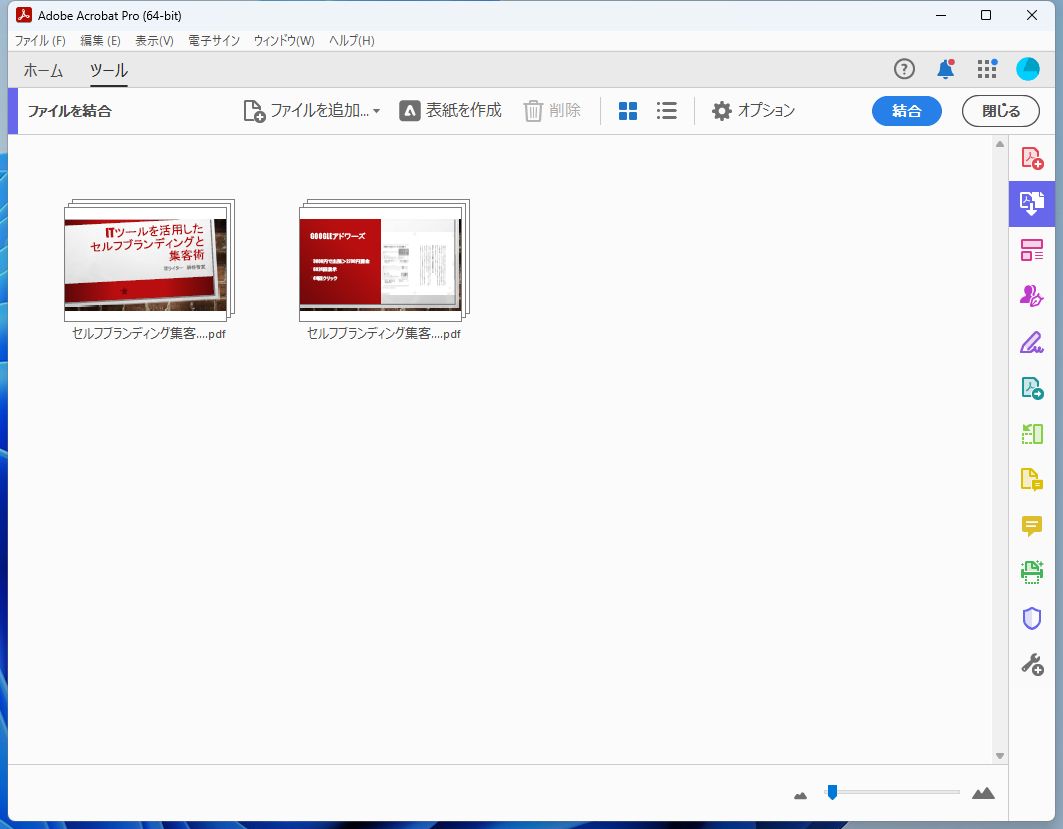
Task: Select the Fill & Sign tool
Action: click(x=1032, y=342)
